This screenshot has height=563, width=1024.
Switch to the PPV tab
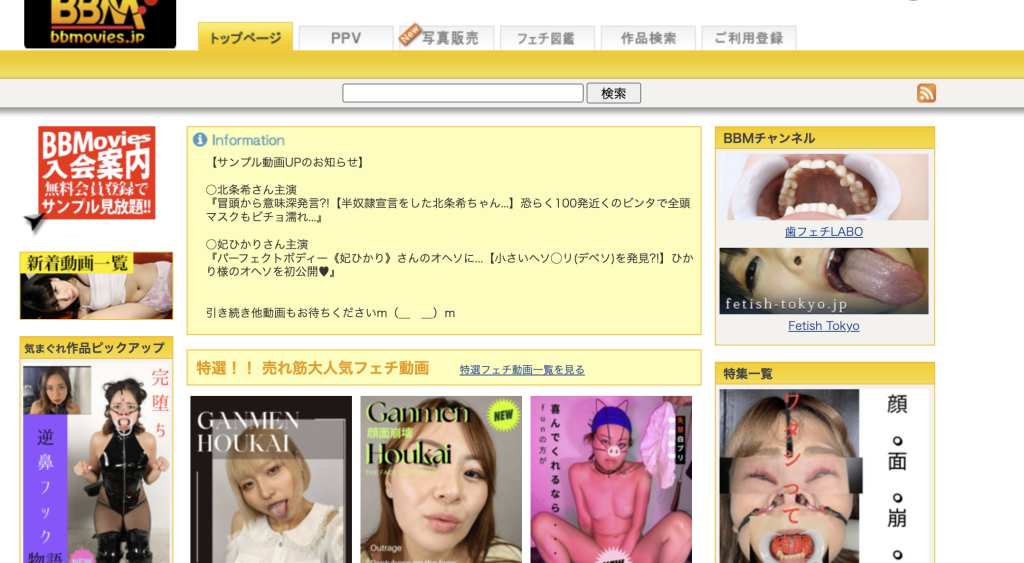[x=346, y=38]
